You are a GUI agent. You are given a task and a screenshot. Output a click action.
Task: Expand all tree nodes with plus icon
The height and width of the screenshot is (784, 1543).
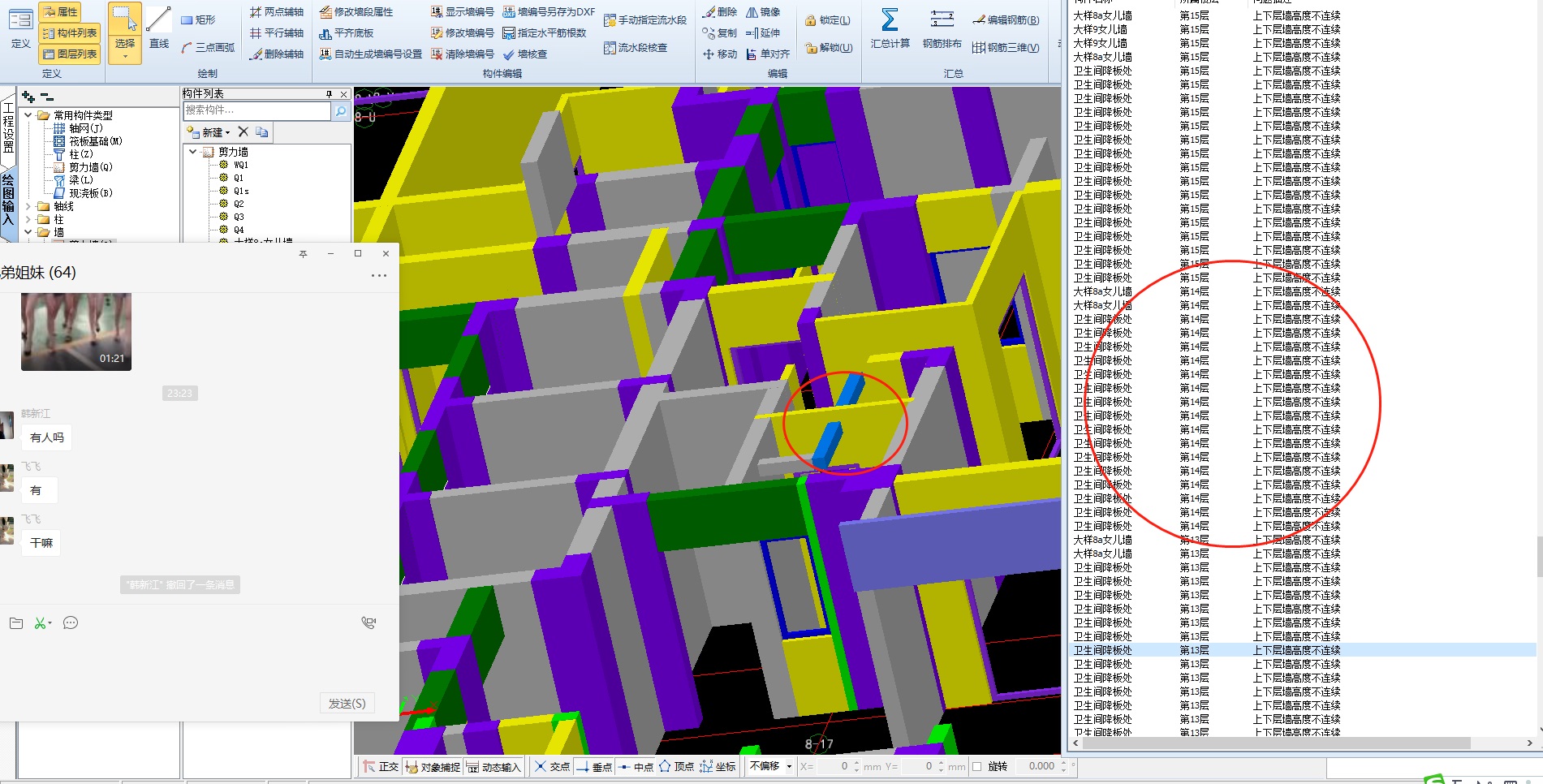click(x=28, y=97)
